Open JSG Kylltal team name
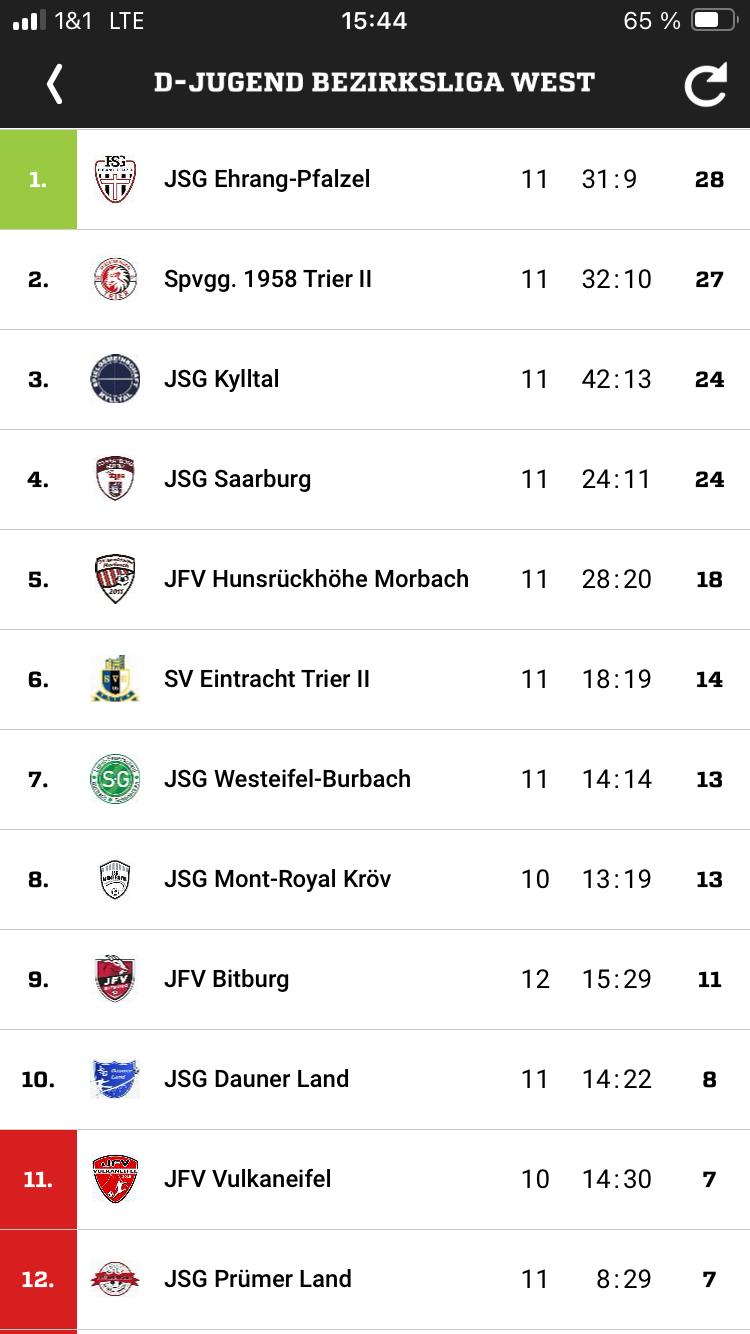This screenshot has height=1334, width=750. [x=222, y=379]
